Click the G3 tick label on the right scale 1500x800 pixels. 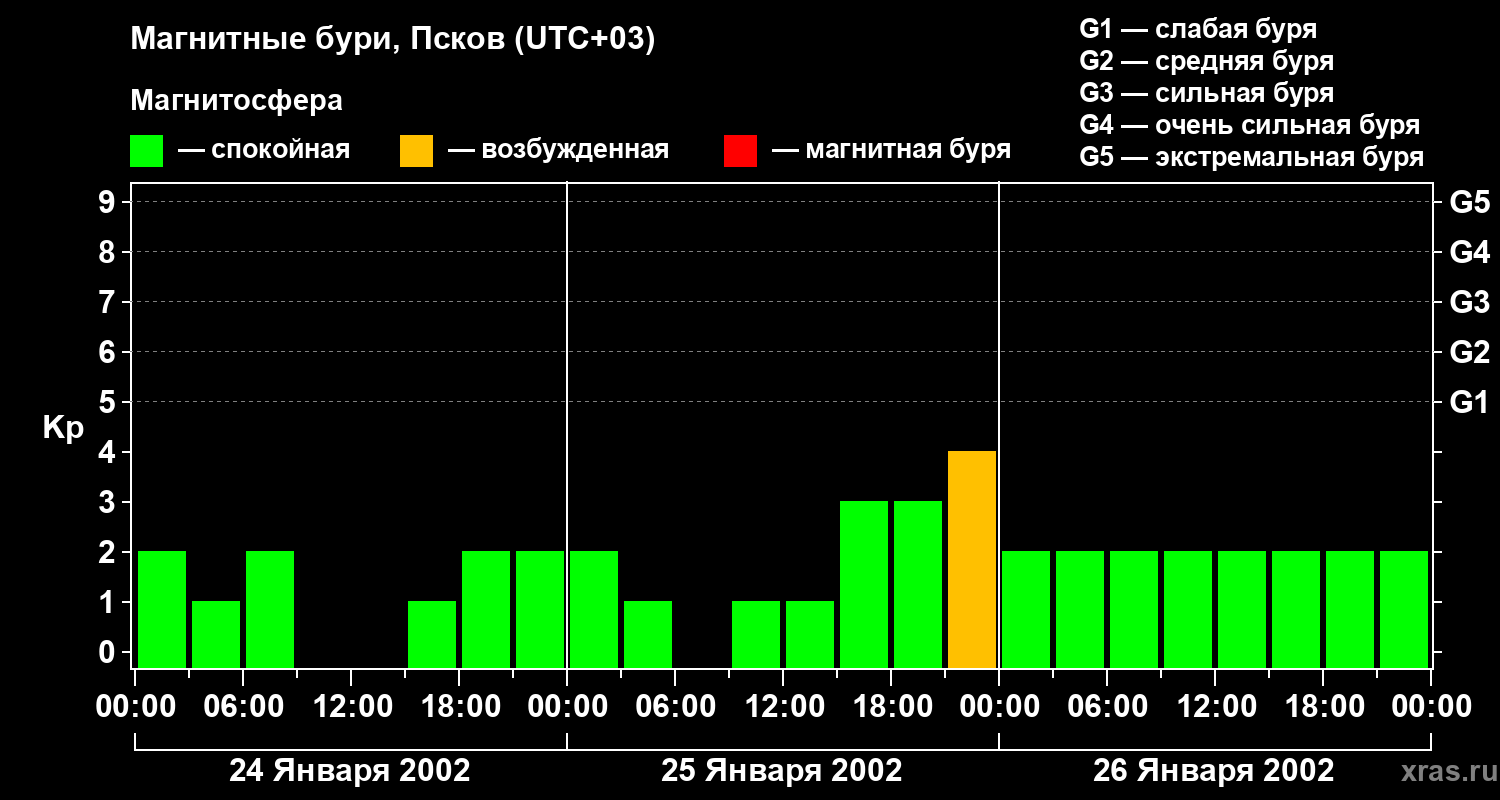pos(1469,302)
